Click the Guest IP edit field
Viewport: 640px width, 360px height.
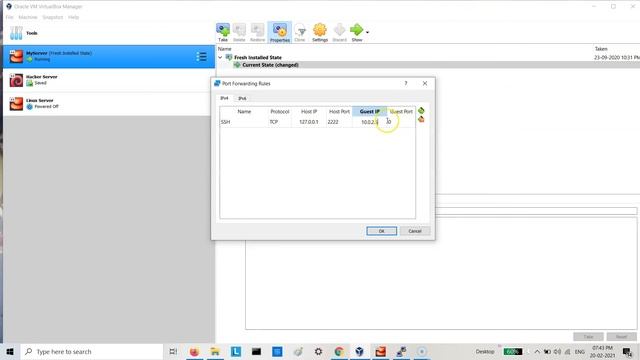coord(369,122)
